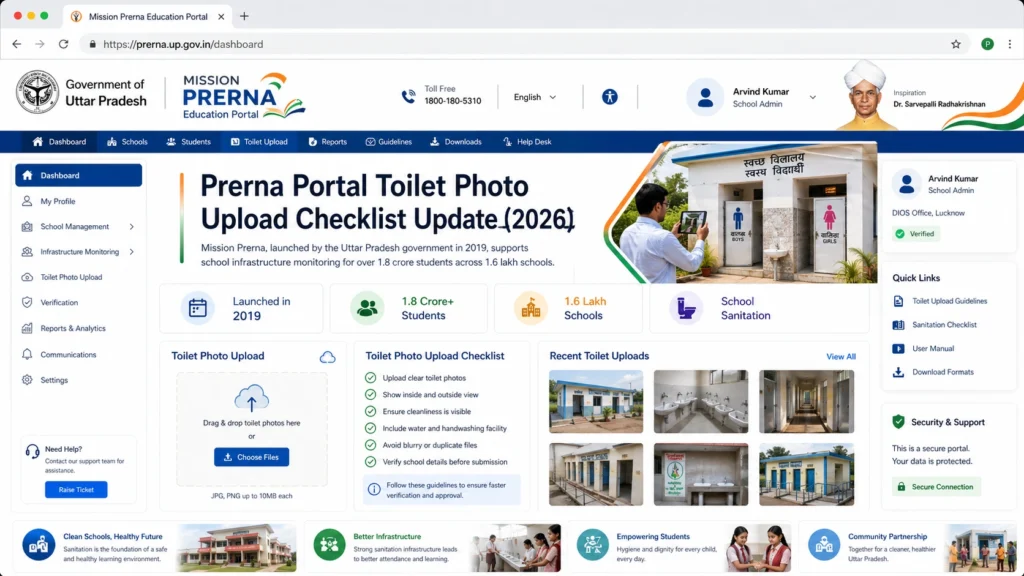Click the calendar icon on Launched in 2019

pyautogui.click(x=198, y=308)
